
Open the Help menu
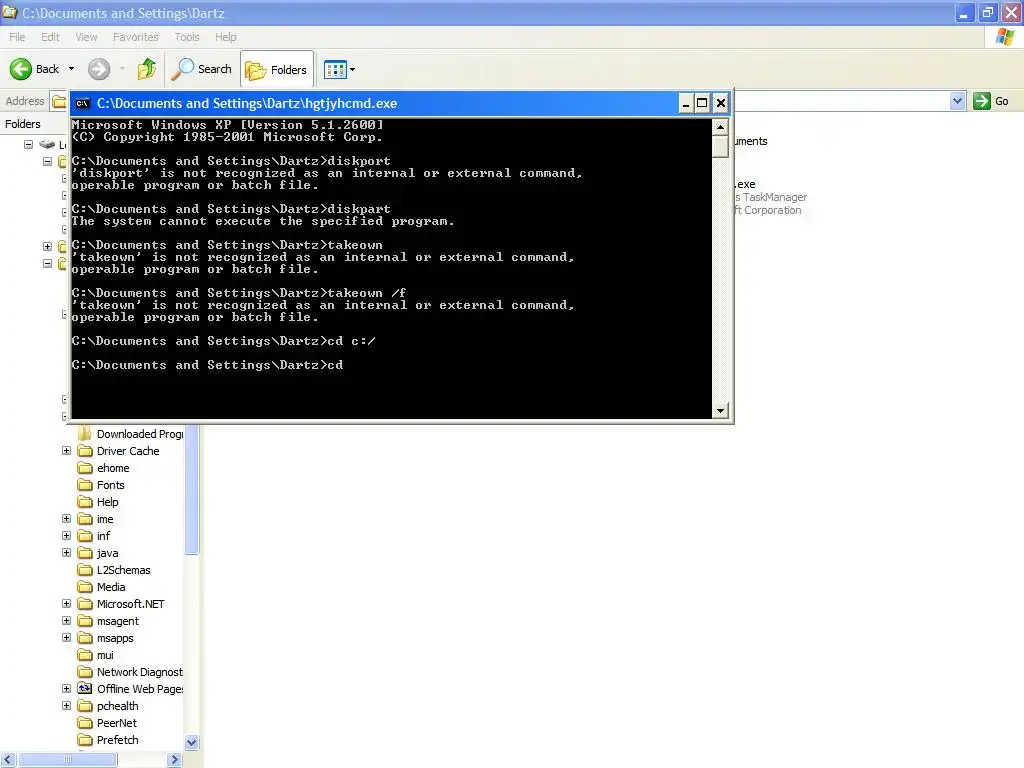coord(226,37)
